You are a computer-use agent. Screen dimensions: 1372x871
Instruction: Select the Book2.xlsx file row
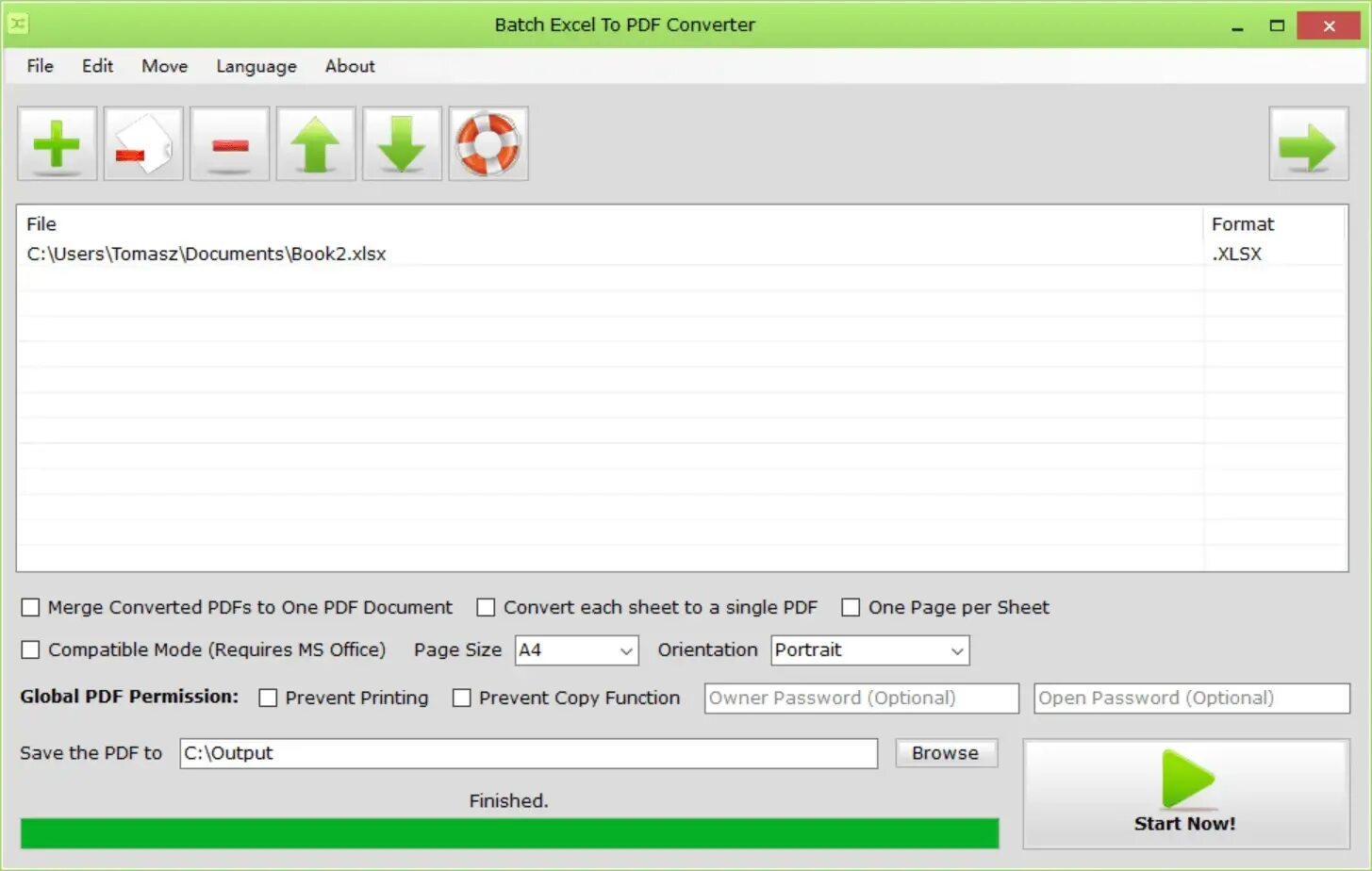[682, 254]
